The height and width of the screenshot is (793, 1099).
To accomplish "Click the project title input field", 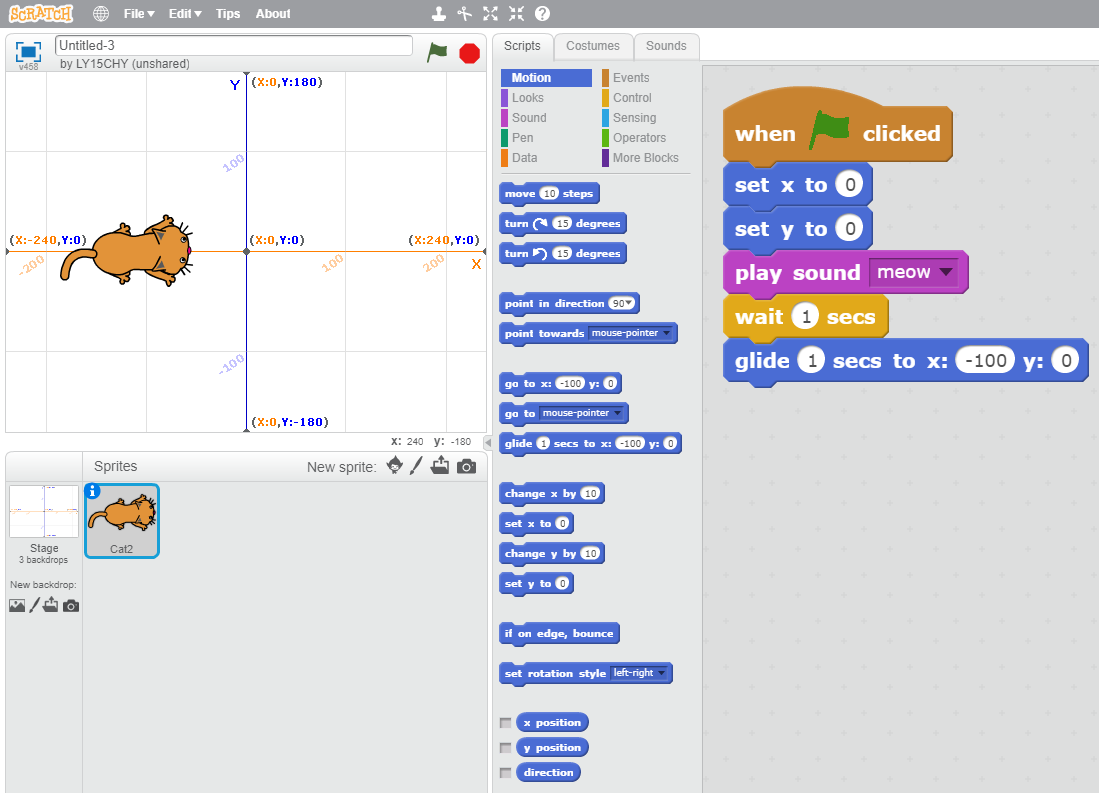I will tap(234, 46).
